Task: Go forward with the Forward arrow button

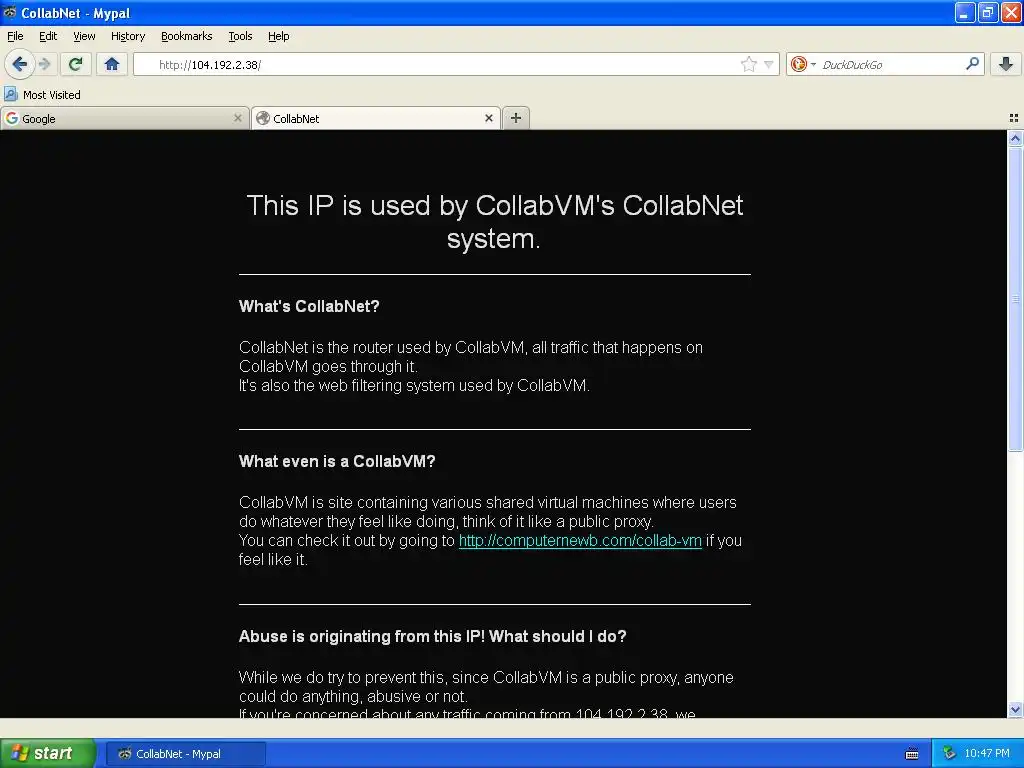Action: point(45,64)
